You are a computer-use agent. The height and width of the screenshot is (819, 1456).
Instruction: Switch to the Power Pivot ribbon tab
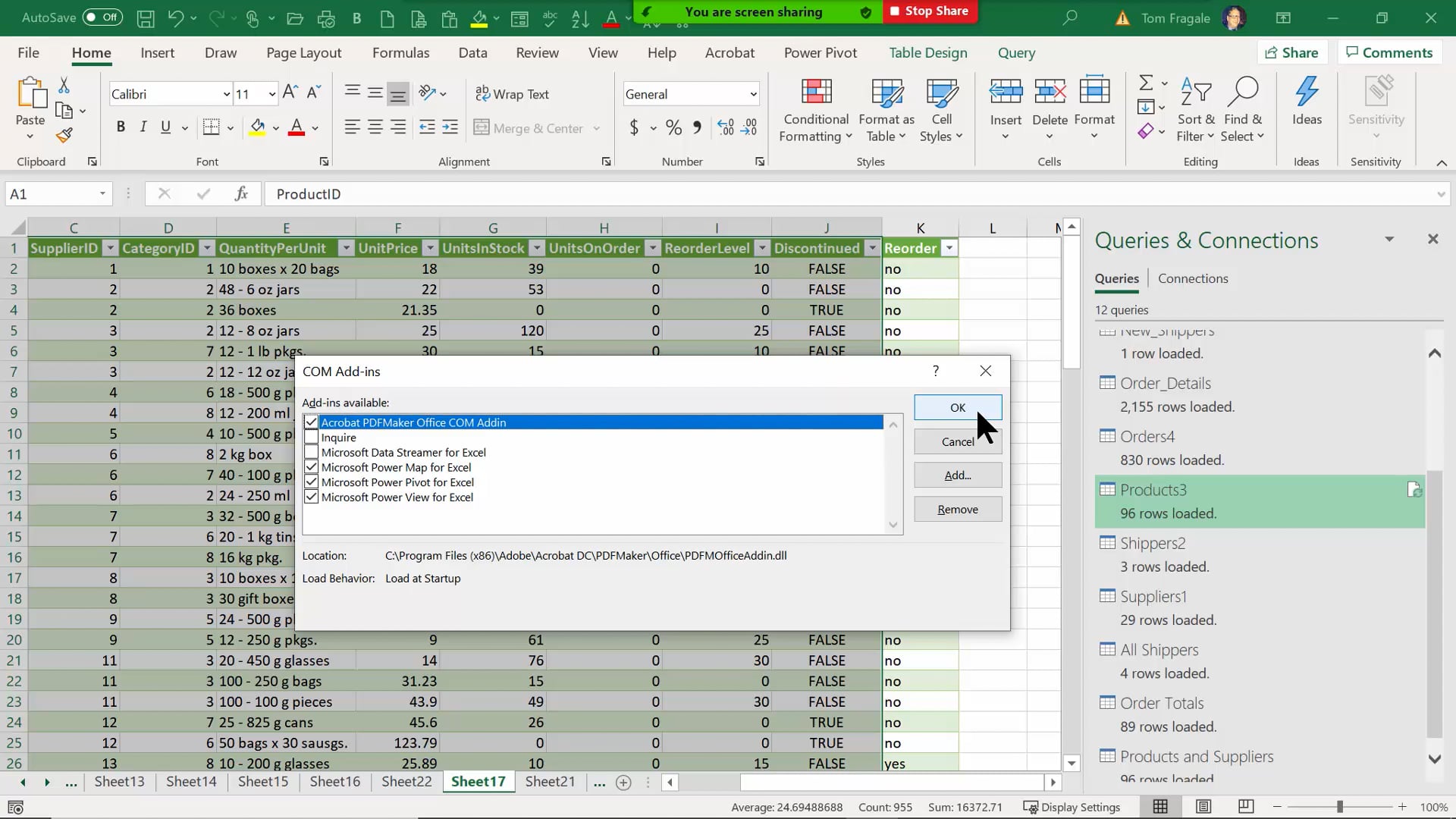tap(820, 52)
